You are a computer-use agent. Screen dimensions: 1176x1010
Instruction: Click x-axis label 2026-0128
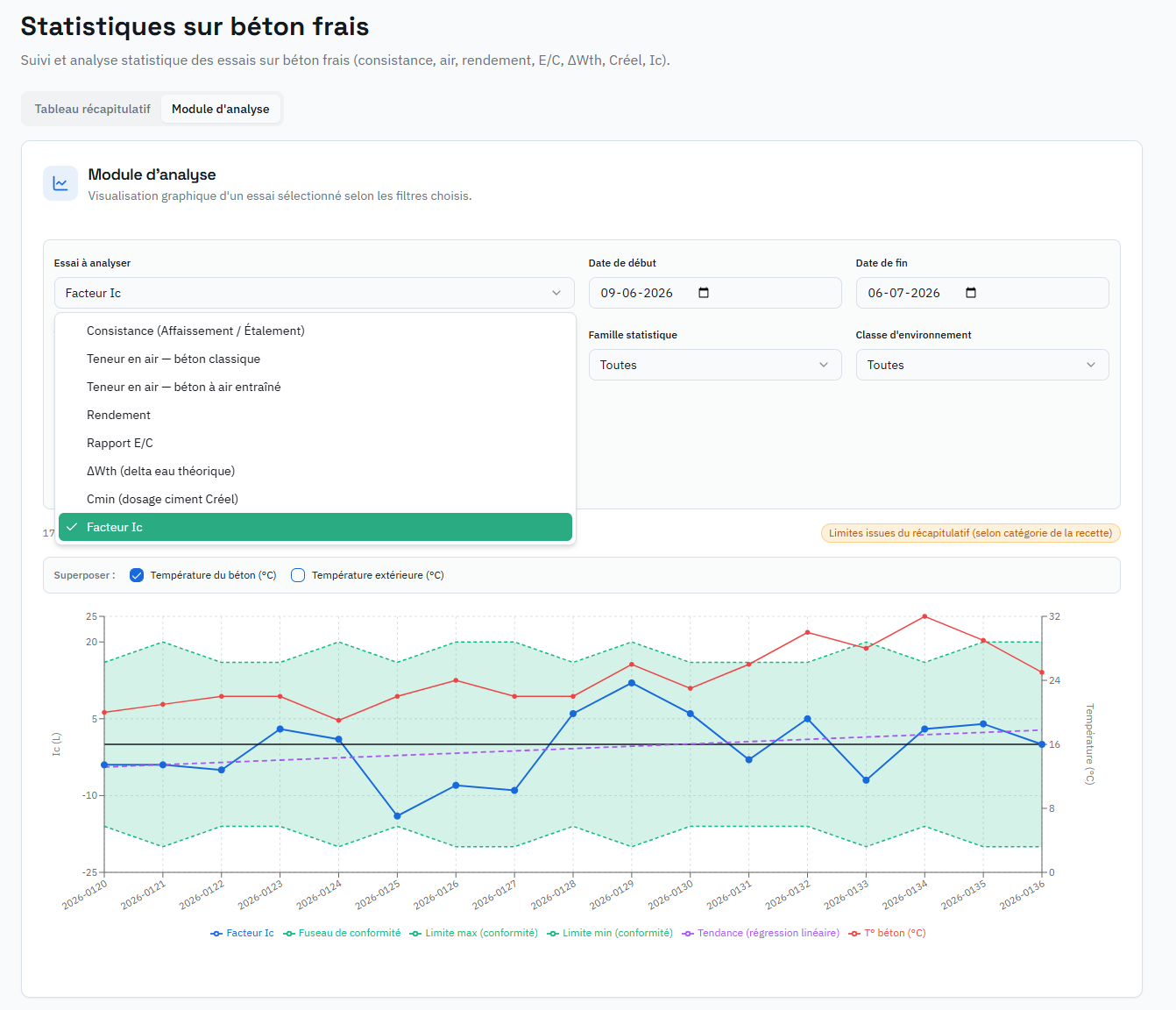click(x=554, y=894)
